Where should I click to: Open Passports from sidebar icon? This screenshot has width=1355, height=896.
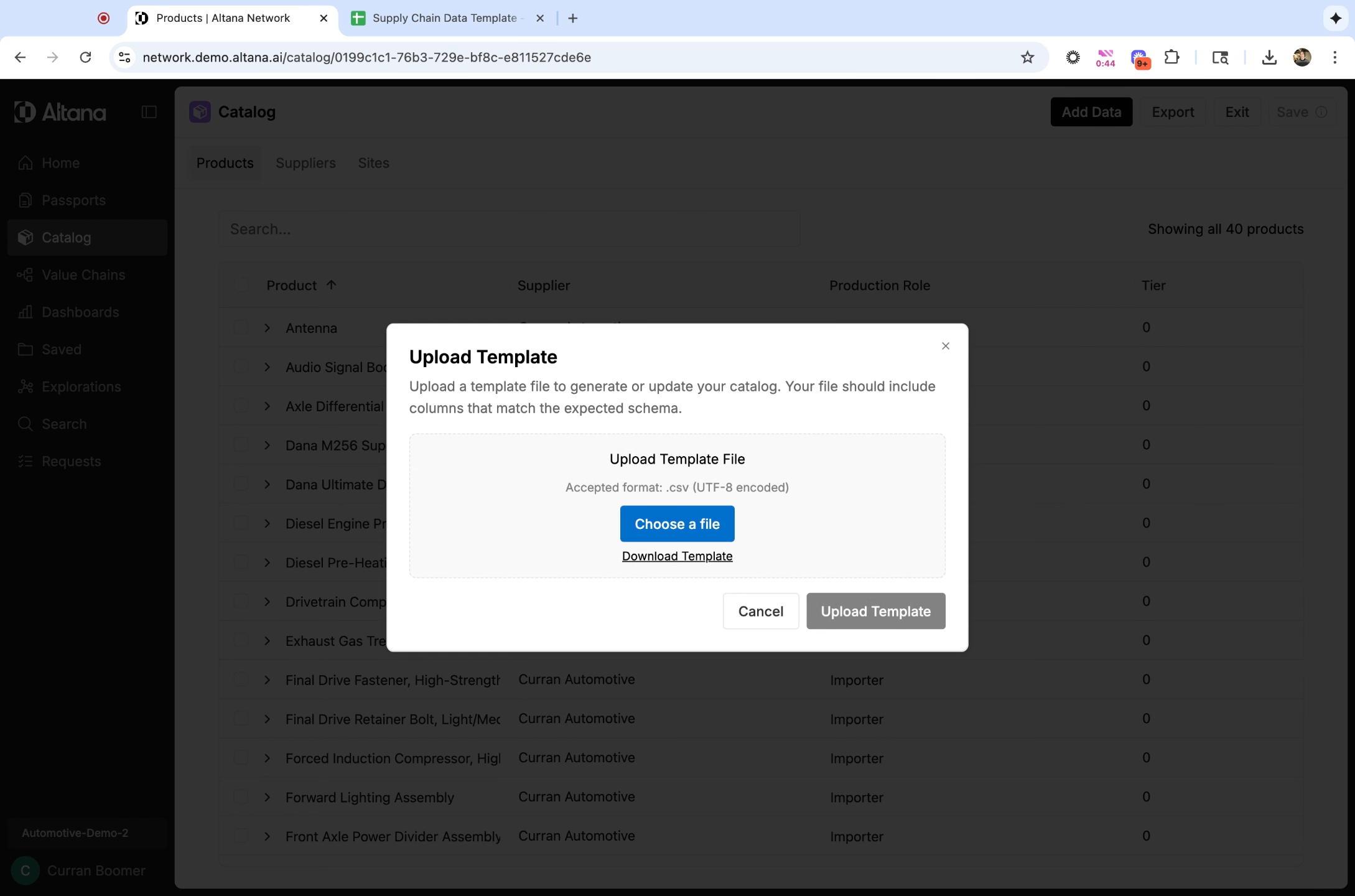point(26,200)
